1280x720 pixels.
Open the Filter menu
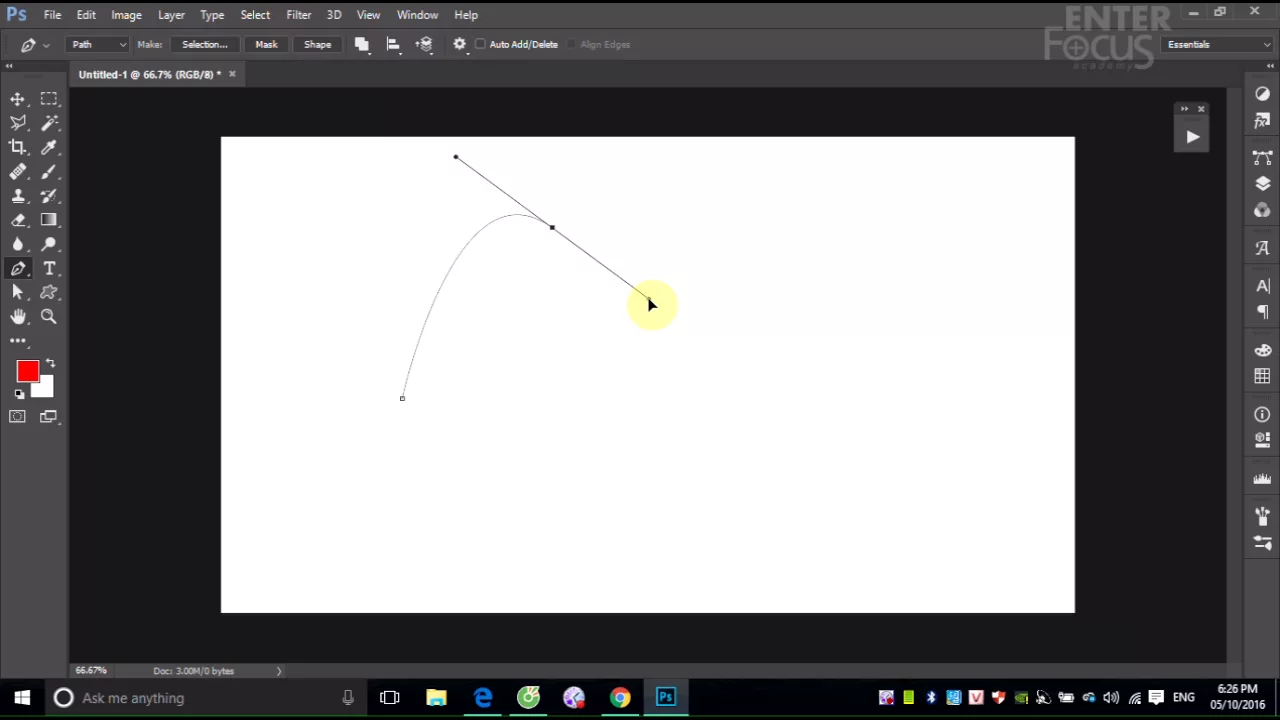(x=298, y=15)
